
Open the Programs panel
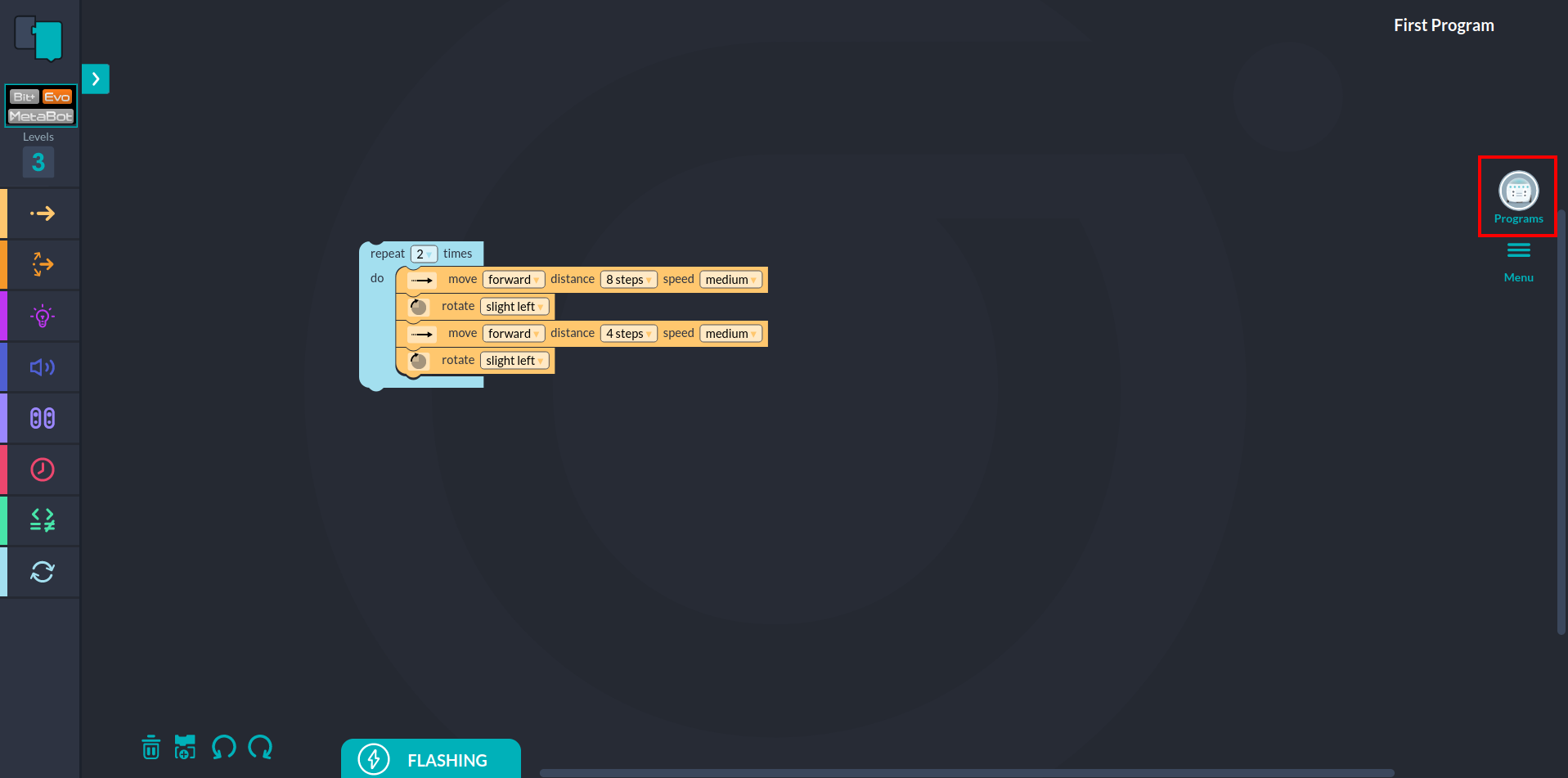click(1518, 196)
